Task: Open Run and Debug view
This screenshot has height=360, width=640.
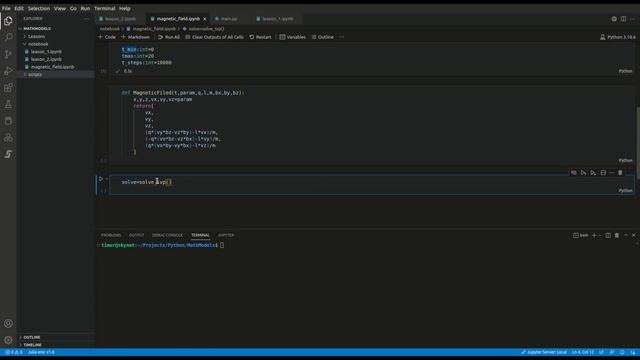Action: tap(8, 71)
